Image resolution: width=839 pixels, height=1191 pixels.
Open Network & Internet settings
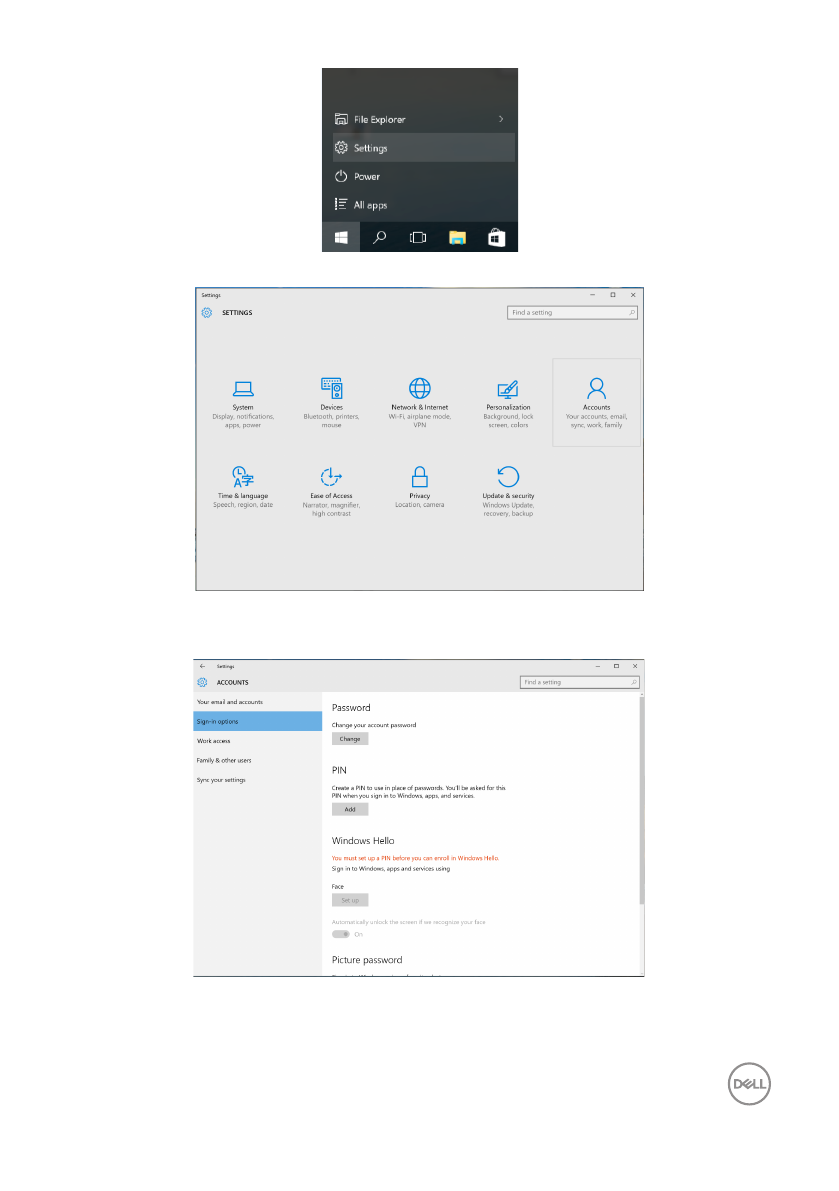pos(420,401)
